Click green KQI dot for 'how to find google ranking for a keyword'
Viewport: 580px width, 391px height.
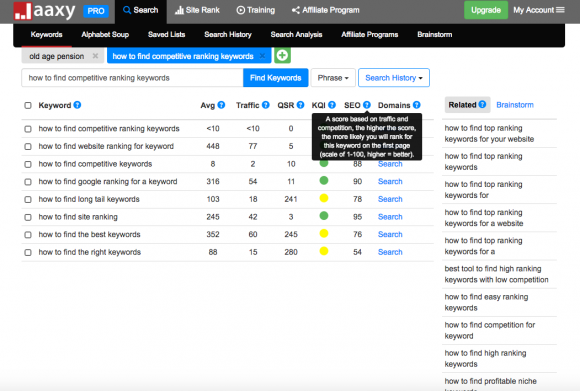click(x=324, y=181)
